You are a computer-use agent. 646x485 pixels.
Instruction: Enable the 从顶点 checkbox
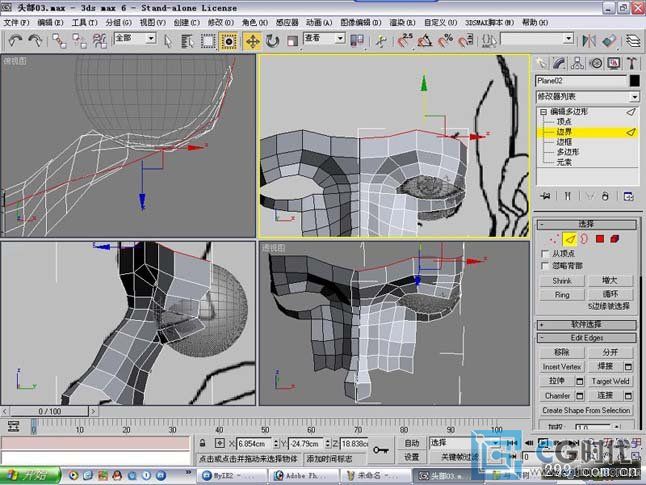(545, 253)
